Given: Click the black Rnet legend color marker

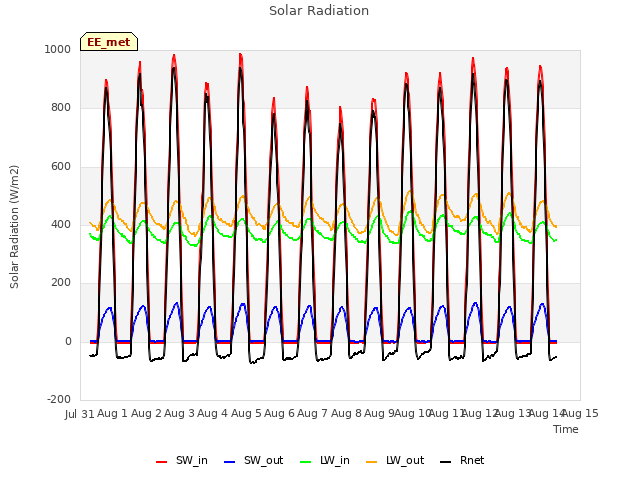Looking at the screenshot, I should point(446,462).
